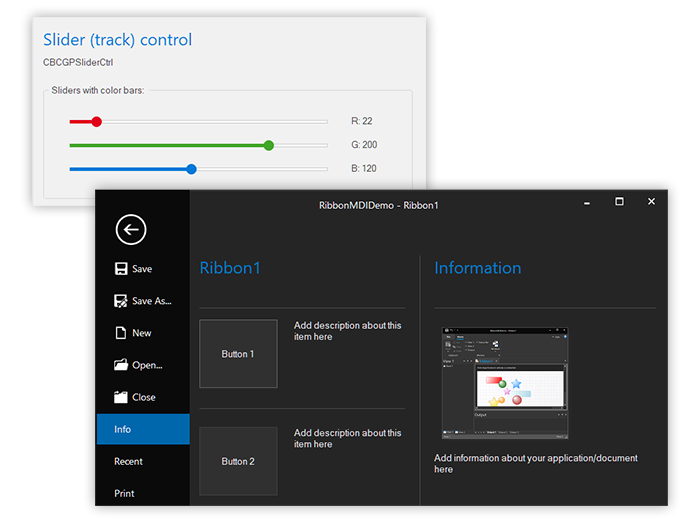Close the RibbonMDIDemo window
Image resolution: width=700 pixels, height=531 pixels.
click(x=651, y=202)
